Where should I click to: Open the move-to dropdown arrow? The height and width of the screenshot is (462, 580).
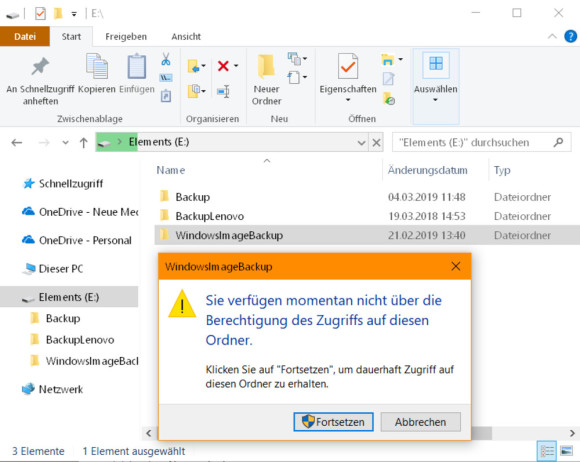[203, 67]
